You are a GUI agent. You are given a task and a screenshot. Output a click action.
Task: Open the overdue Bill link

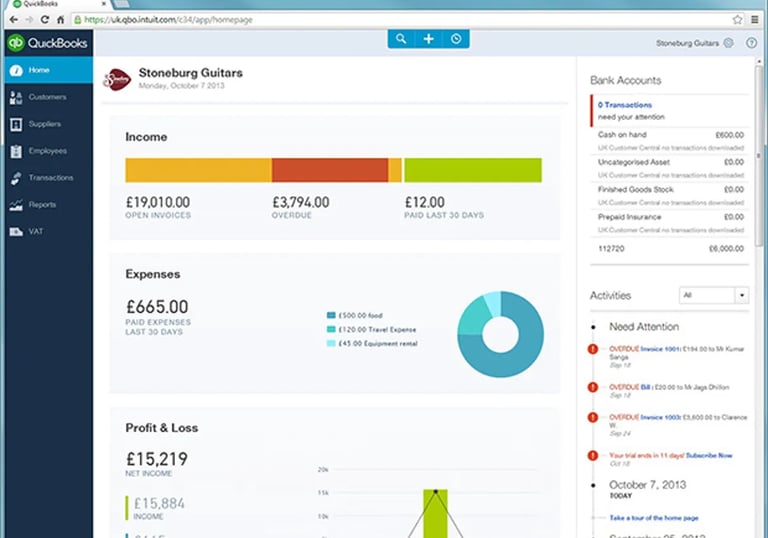point(646,387)
